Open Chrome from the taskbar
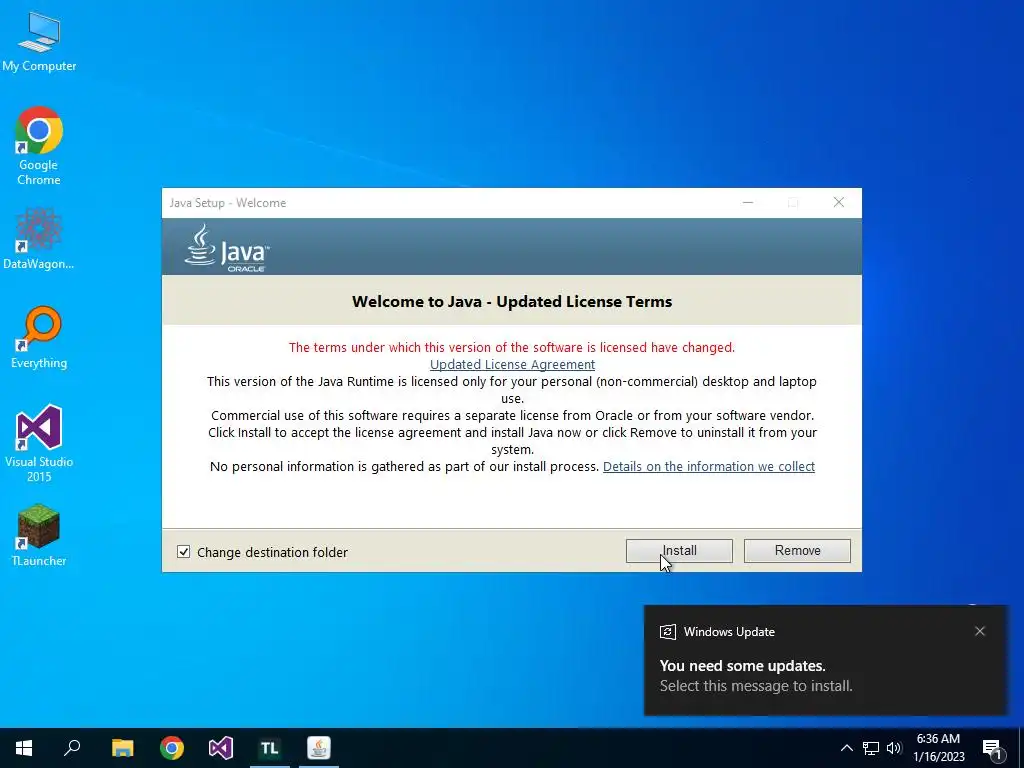This screenshot has height=768, width=1024. (172, 748)
